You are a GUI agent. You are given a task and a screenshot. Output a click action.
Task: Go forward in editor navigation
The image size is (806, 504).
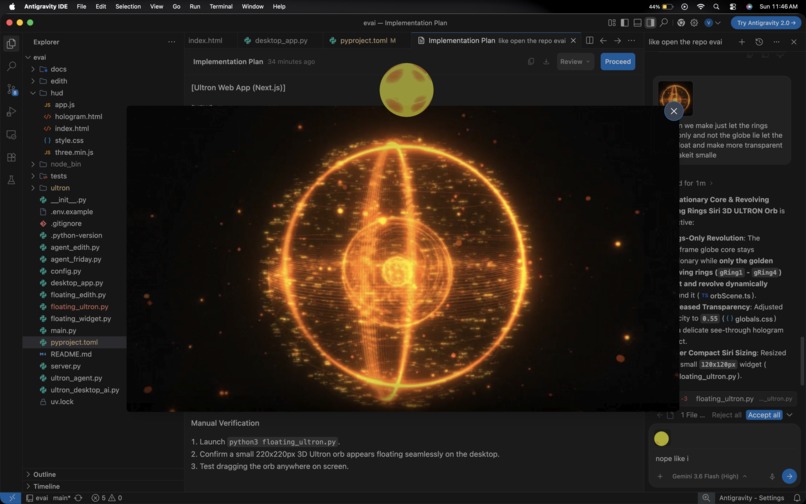(617, 41)
